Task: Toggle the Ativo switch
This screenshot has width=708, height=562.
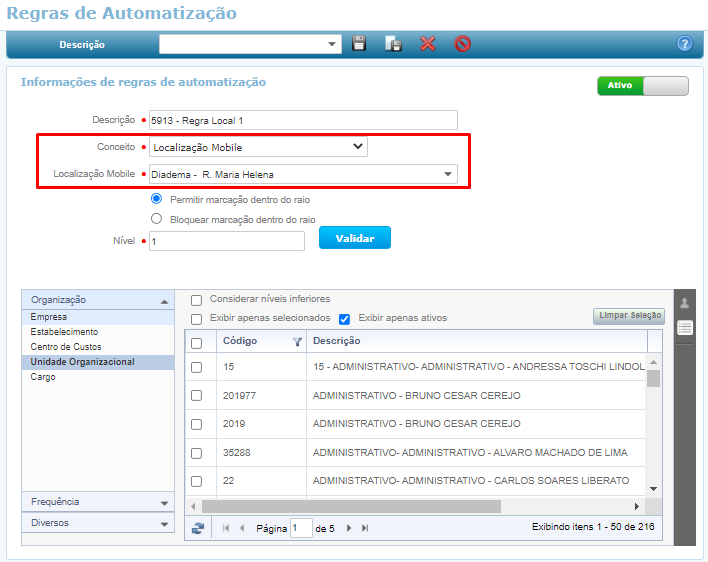Action: 642,86
